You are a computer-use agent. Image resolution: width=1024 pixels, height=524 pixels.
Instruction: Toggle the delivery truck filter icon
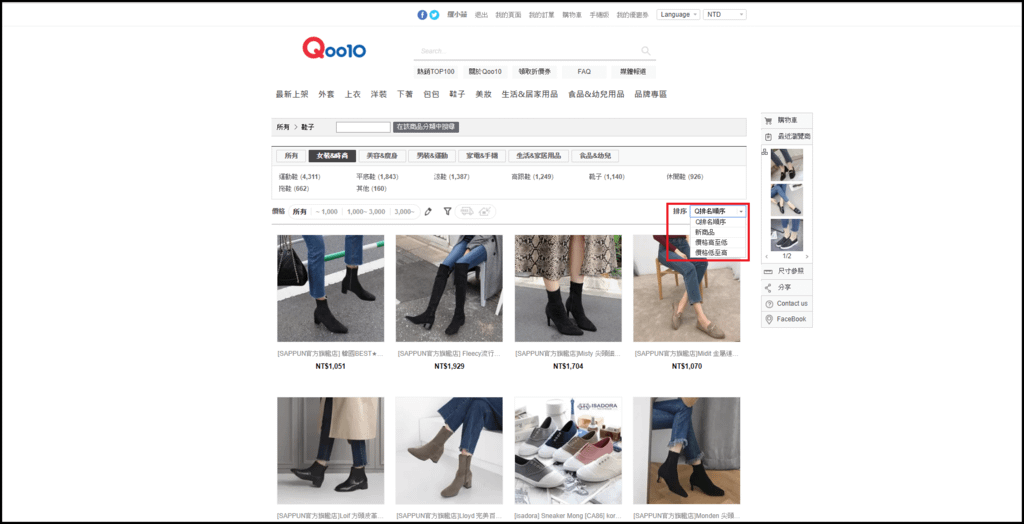466,212
